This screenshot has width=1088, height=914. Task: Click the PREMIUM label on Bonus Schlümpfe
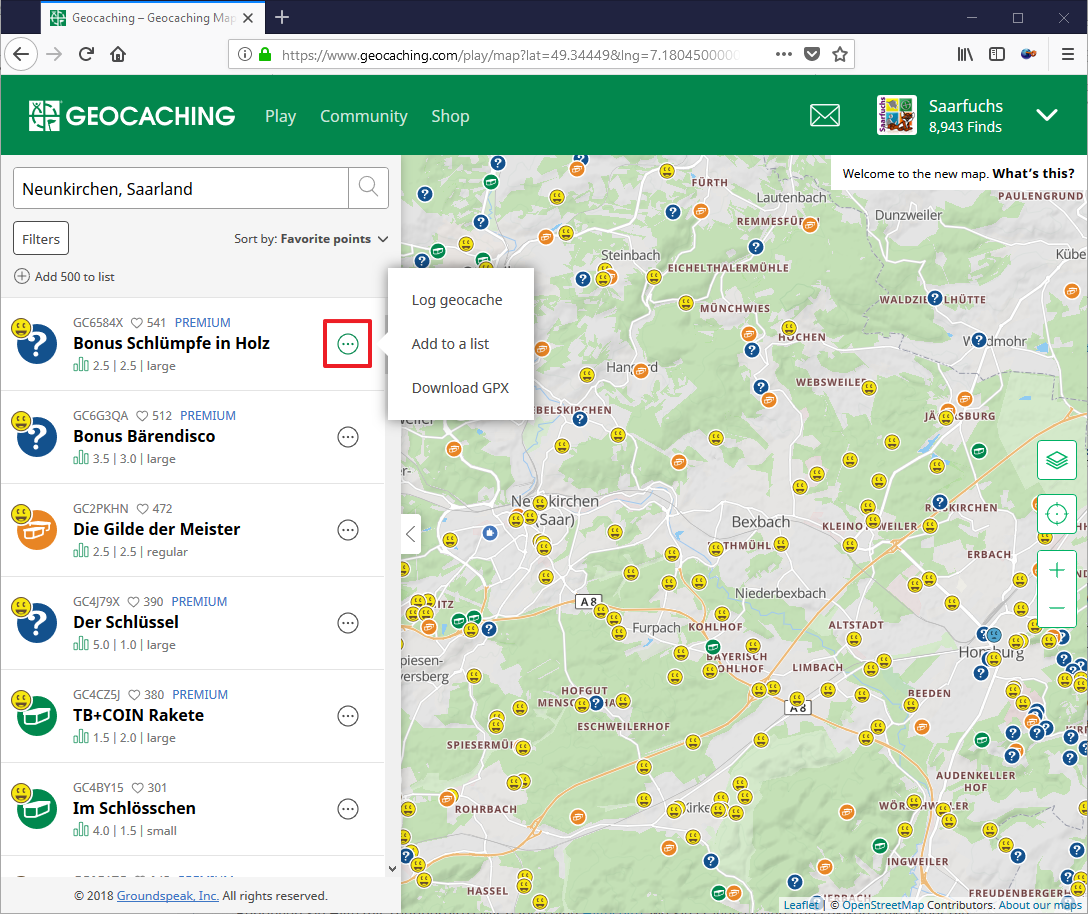coord(203,323)
